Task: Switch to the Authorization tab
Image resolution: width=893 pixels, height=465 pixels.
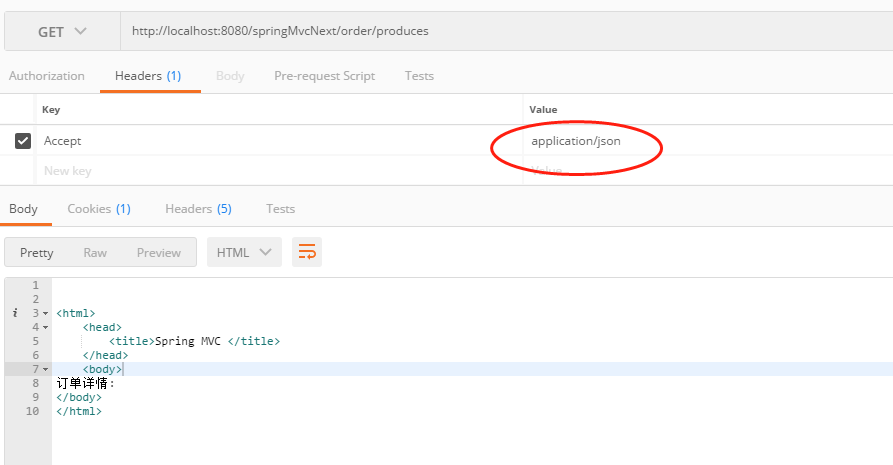Action: coord(47,76)
